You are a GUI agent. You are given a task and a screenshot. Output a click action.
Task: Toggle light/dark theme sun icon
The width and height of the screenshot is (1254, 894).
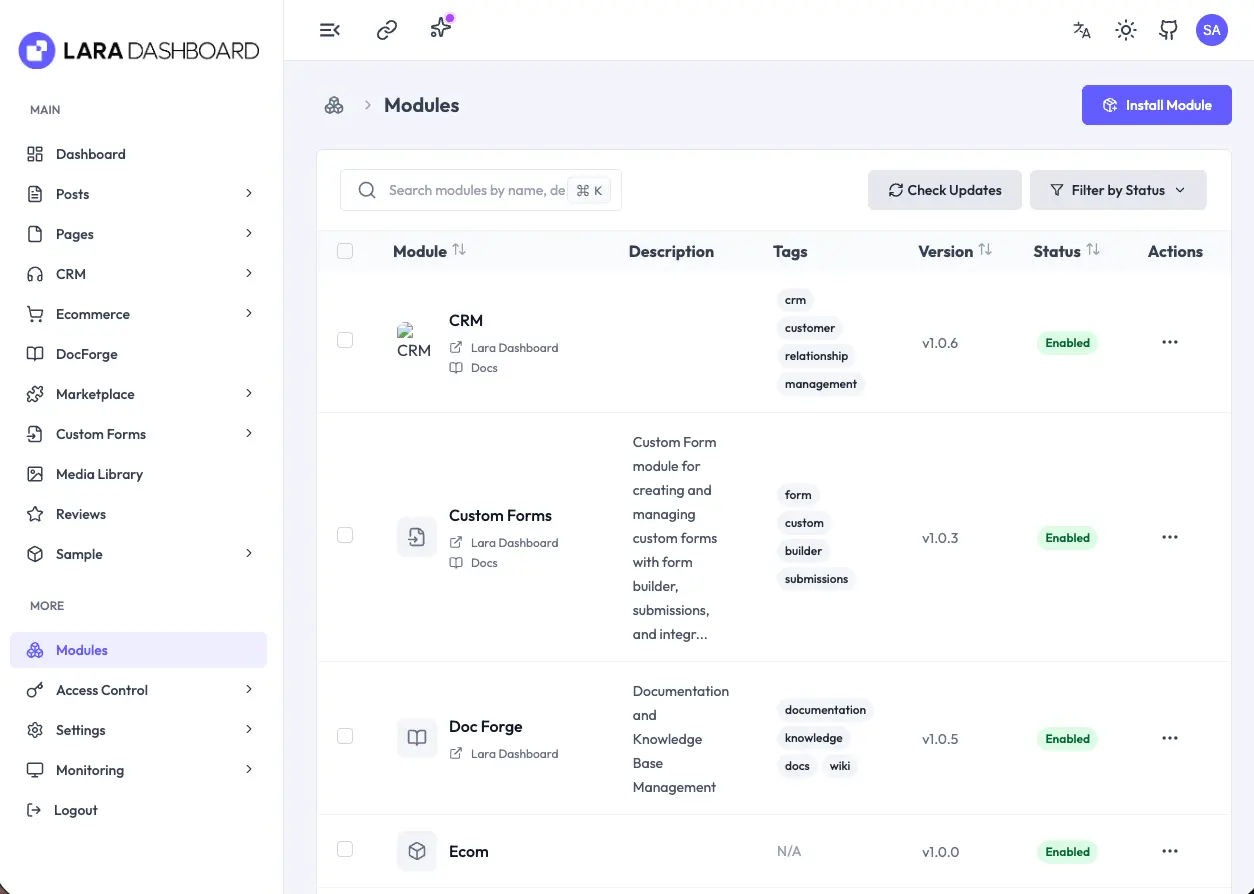[x=1126, y=30]
